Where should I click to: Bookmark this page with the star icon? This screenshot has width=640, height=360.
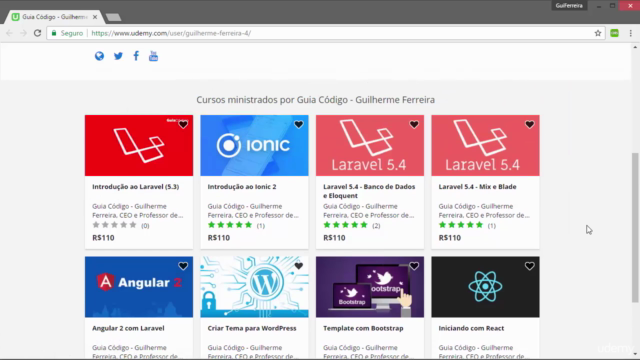pyautogui.click(x=598, y=33)
